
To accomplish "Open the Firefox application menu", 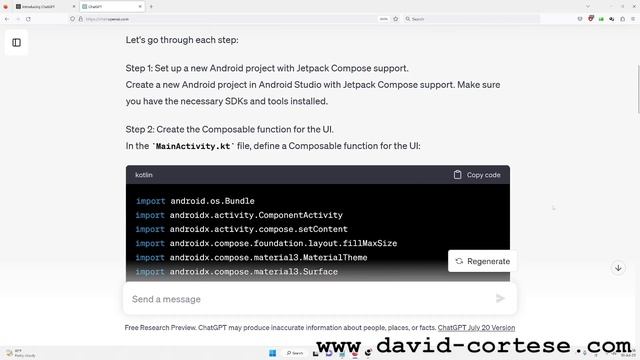I will (633, 19).
